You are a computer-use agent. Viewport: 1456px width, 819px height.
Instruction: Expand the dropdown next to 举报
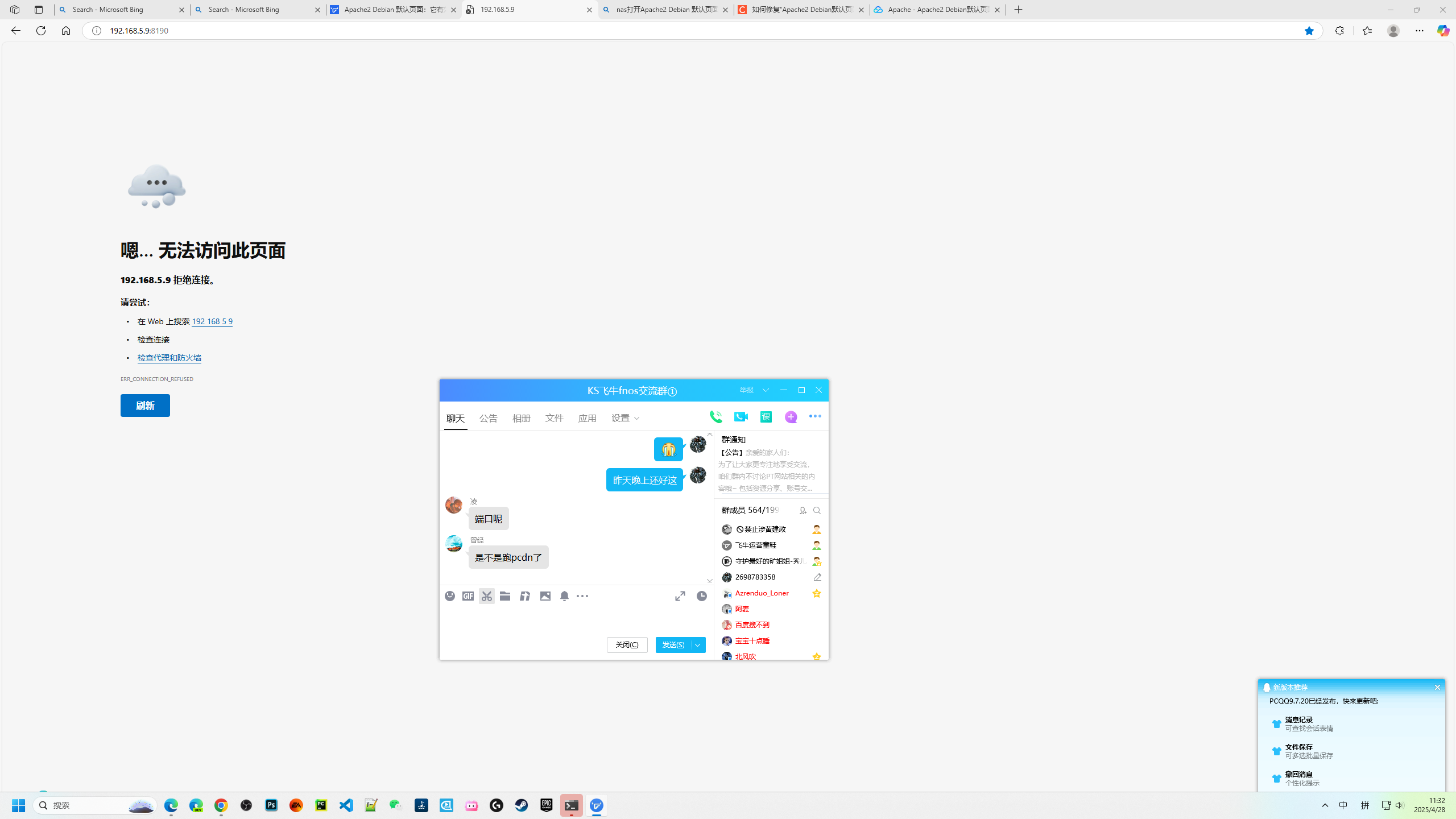(766, 390)
